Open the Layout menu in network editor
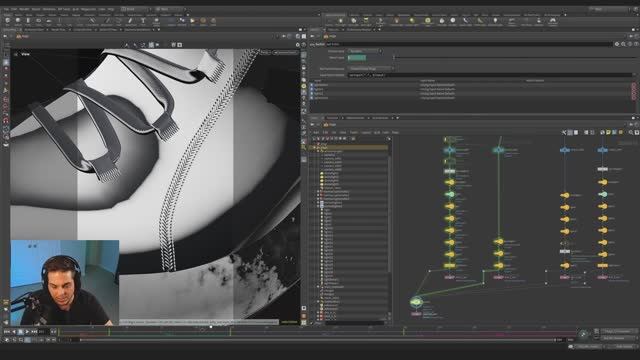Screen dimensions: 640x360 [x=366, y=132]
